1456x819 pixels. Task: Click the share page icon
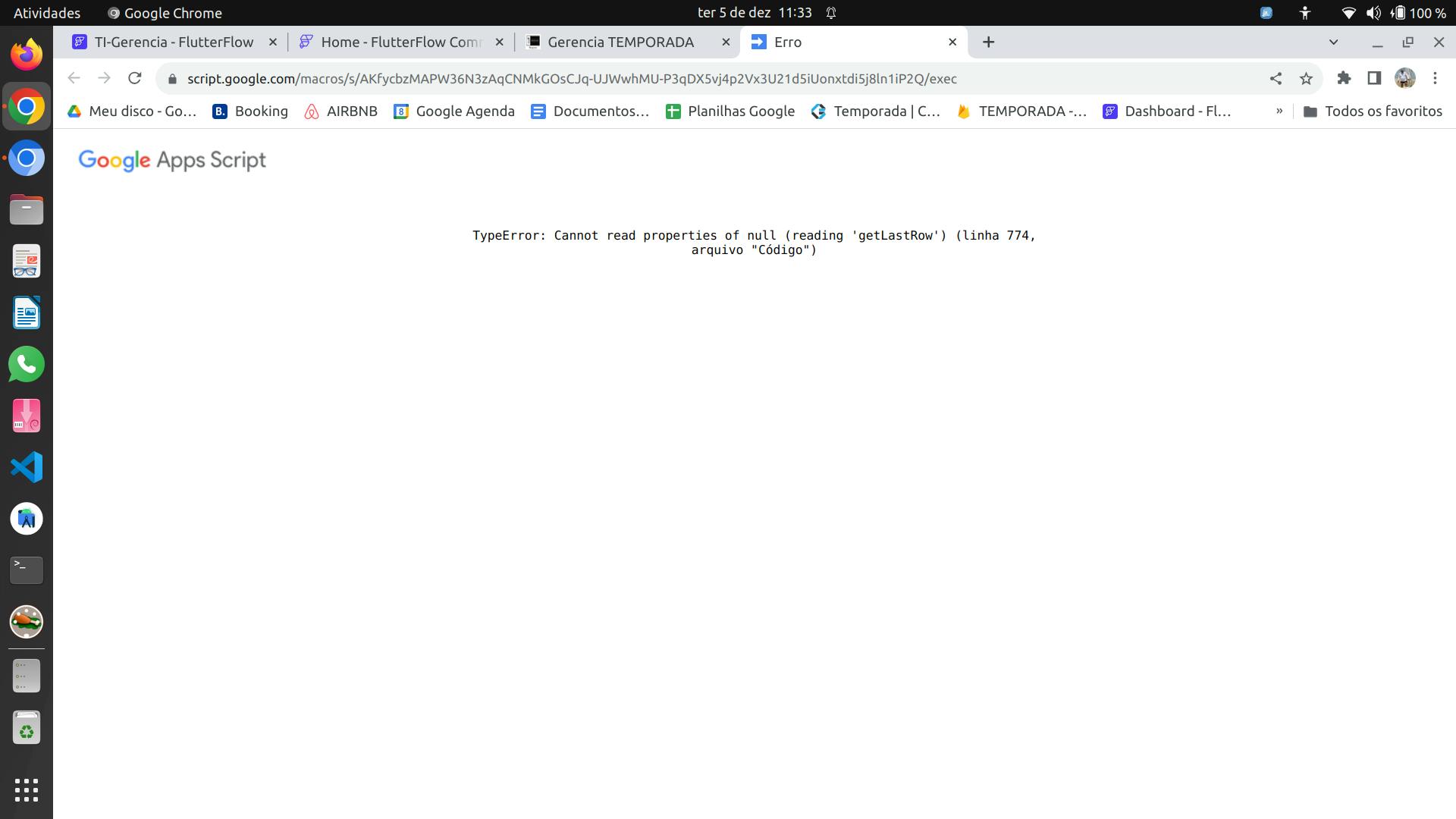pos(1276,78)
